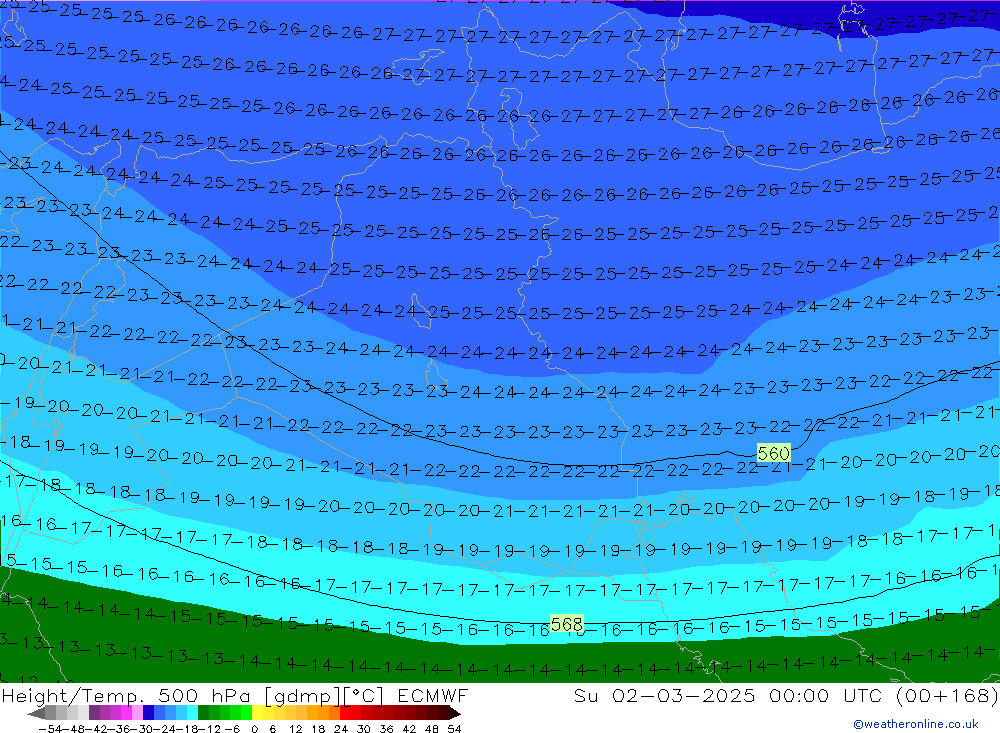Screen dimensions: 1000x733
Task: Click the 560 geopotential contour label
Action: click(x=774, y=454)
